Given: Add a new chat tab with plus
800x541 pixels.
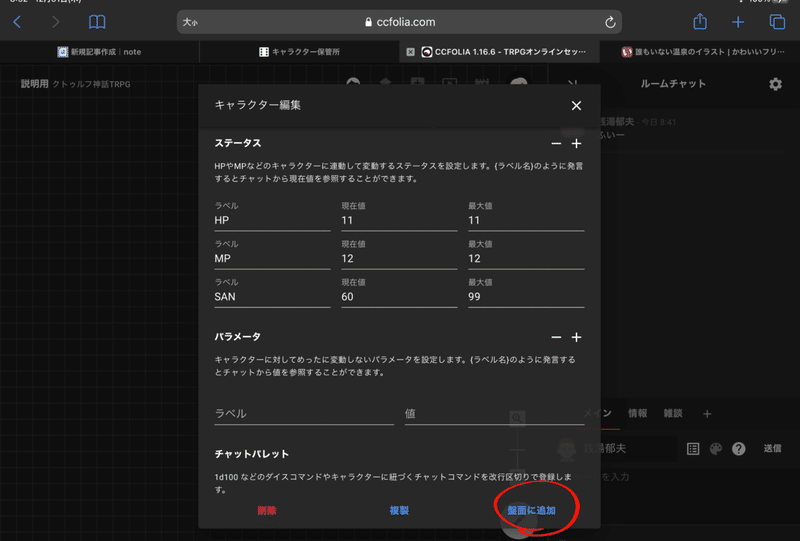Looking at the screenshot, I should (707, 414).
